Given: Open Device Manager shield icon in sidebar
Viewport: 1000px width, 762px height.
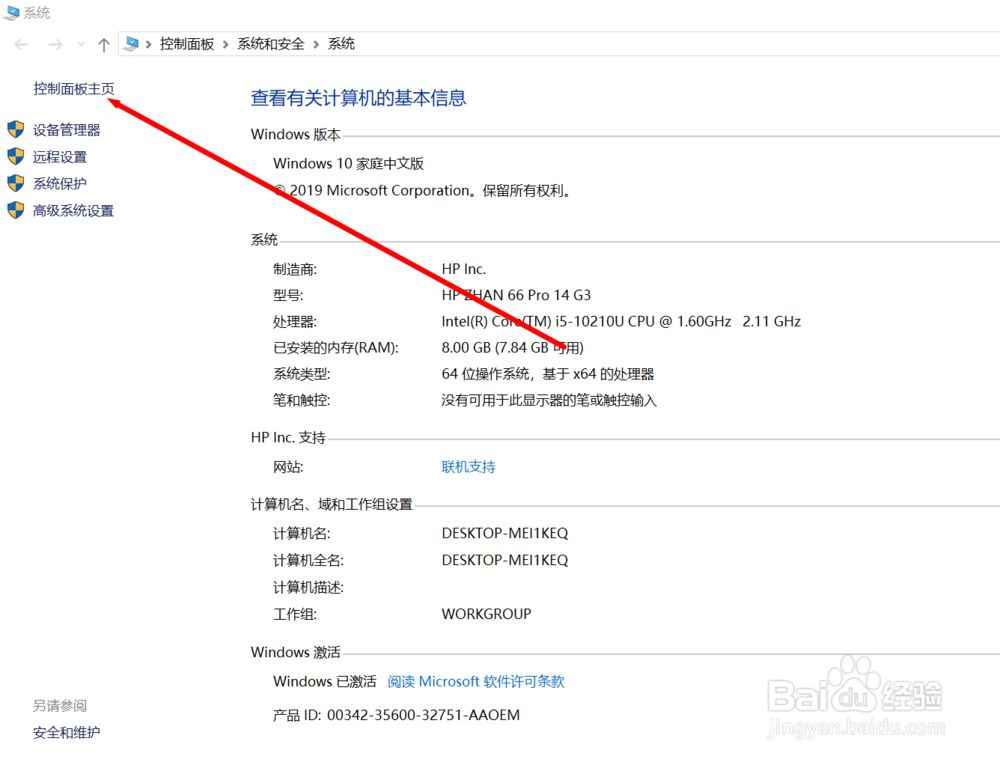Looking at the screenshot, I should (x=15, y=129).
